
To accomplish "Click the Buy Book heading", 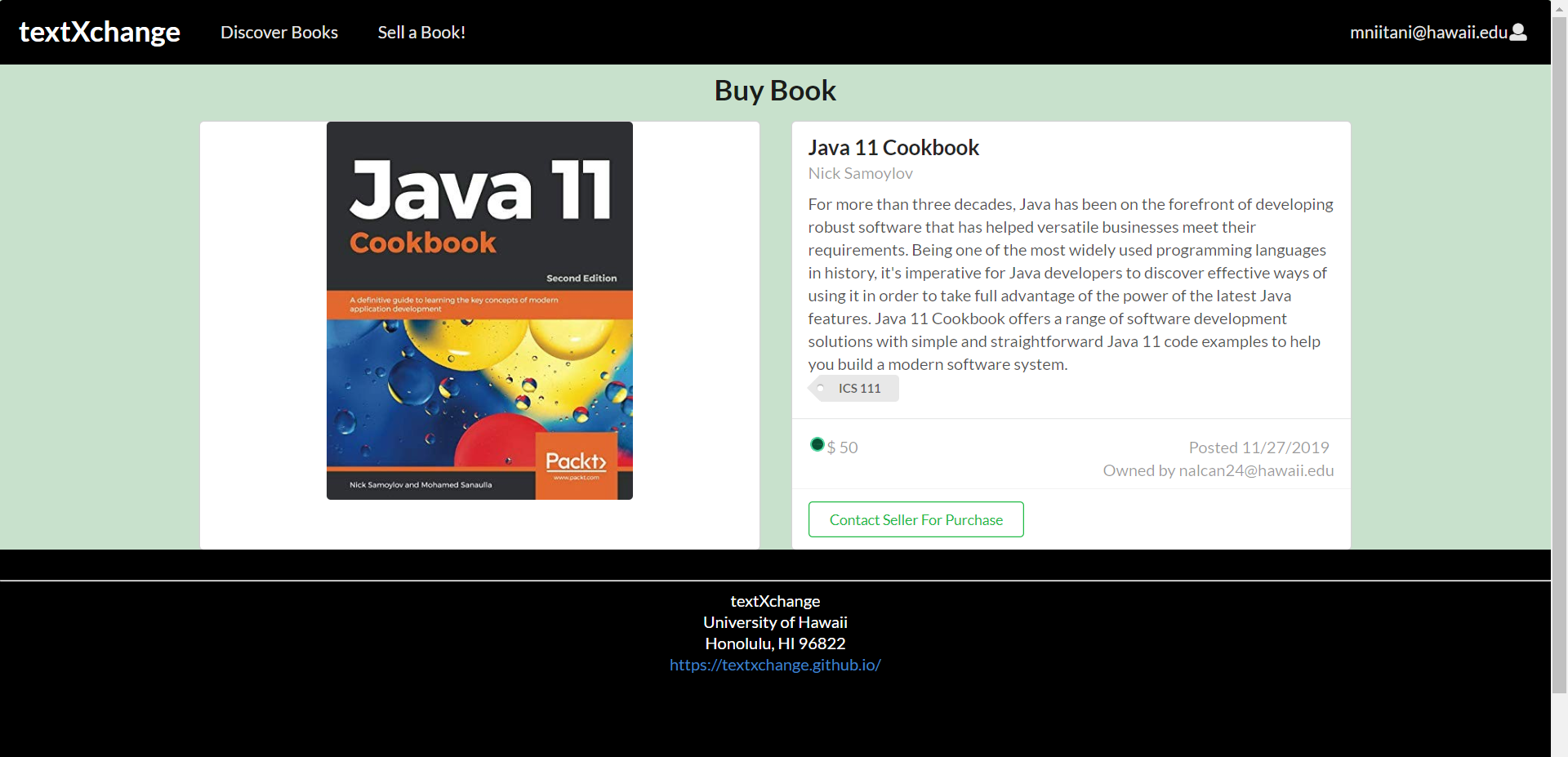I will (x=775, y=91).
